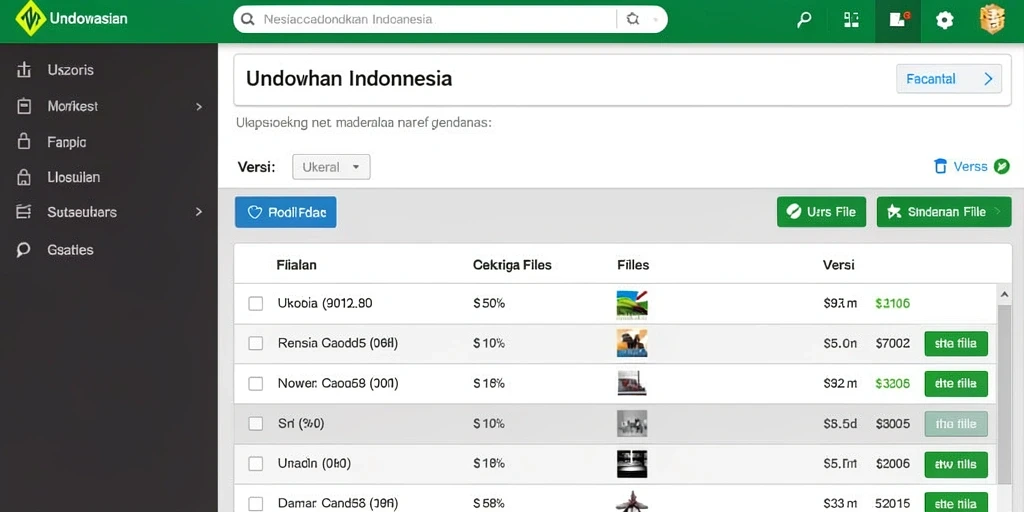Click the blue Rodil Fdac button
The height and width of the screenshot is (512, 1024).
pos(285,212)
